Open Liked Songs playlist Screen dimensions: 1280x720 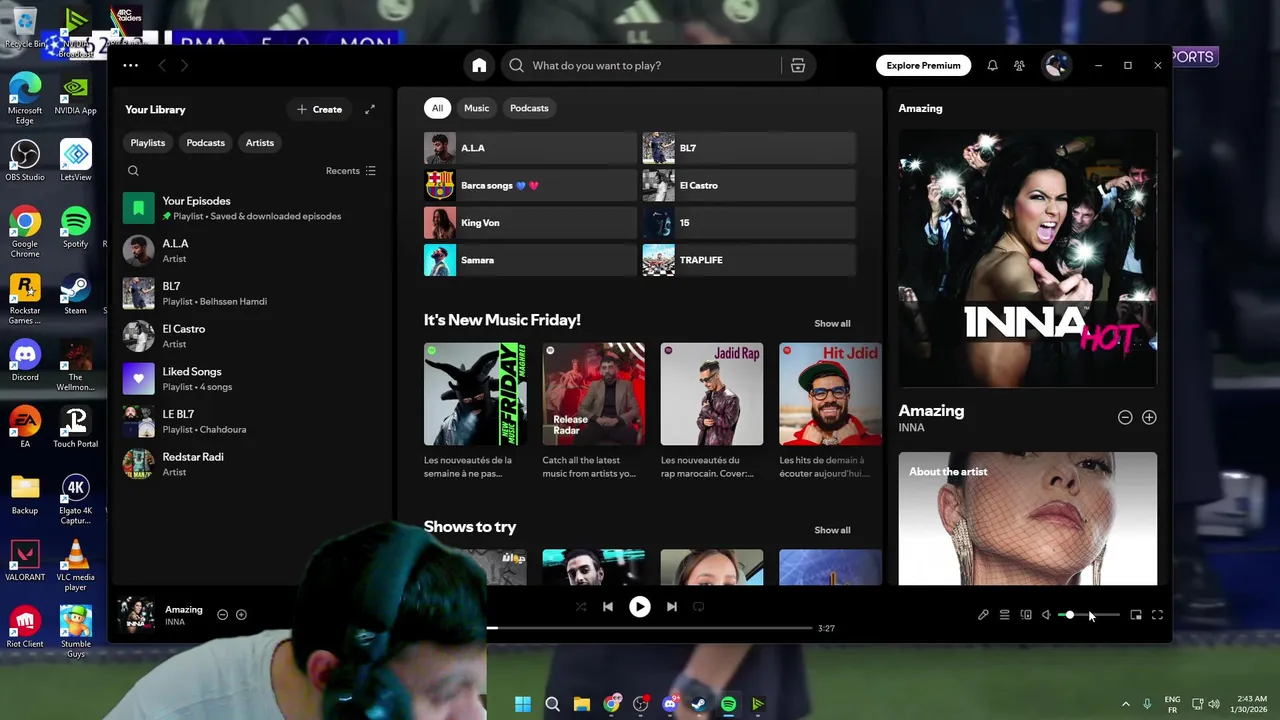point(250,379)
